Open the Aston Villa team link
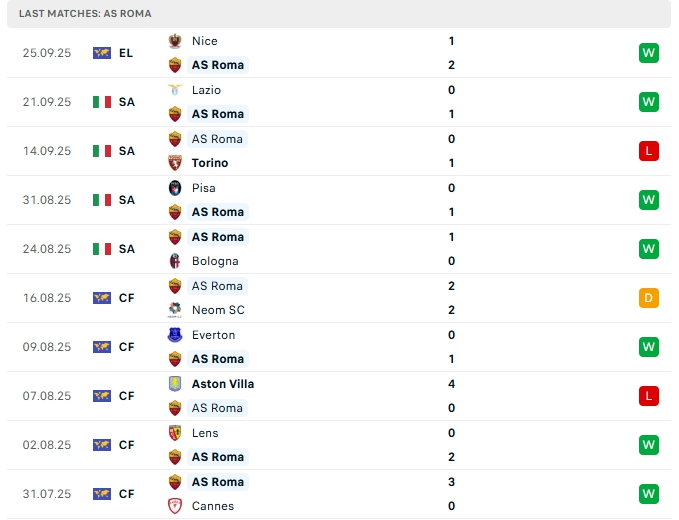This screenshot has width=679, height=520. tap(222, 384)
